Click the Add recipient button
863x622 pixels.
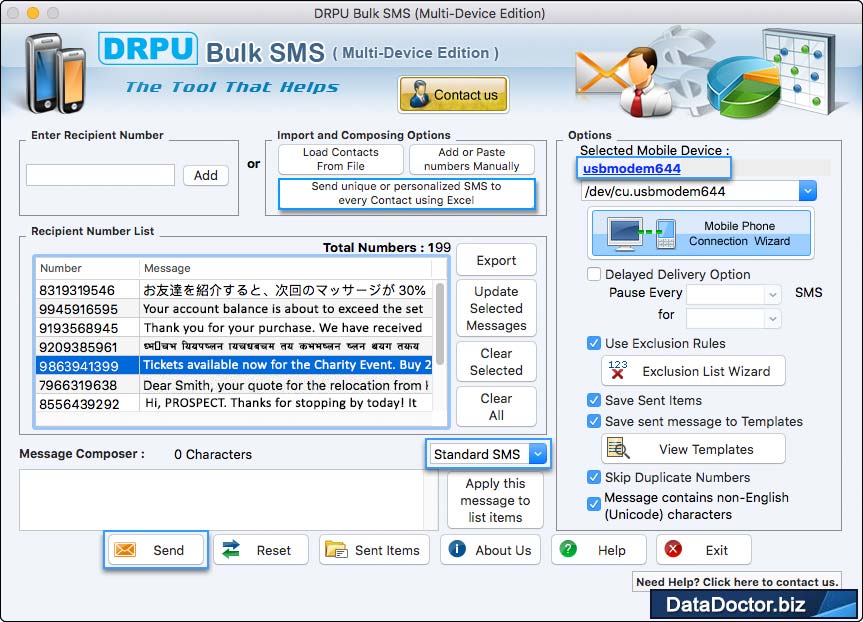pyautogui.click(x=206, y=176)
